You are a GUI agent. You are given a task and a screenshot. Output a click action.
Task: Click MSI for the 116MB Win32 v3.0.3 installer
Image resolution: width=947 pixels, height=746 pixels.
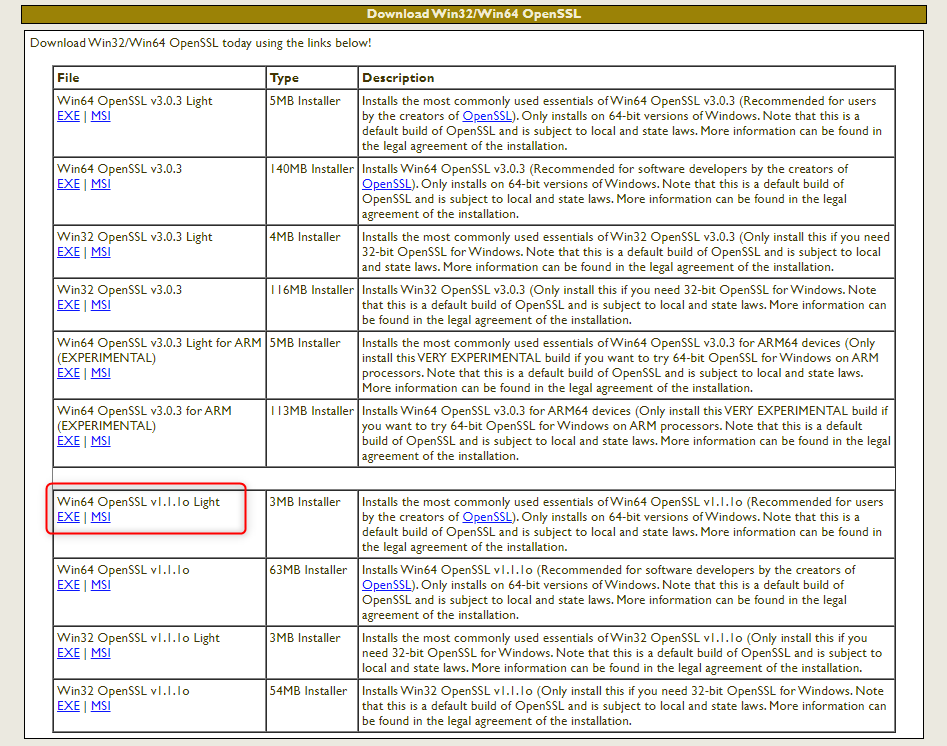(101, 305)
